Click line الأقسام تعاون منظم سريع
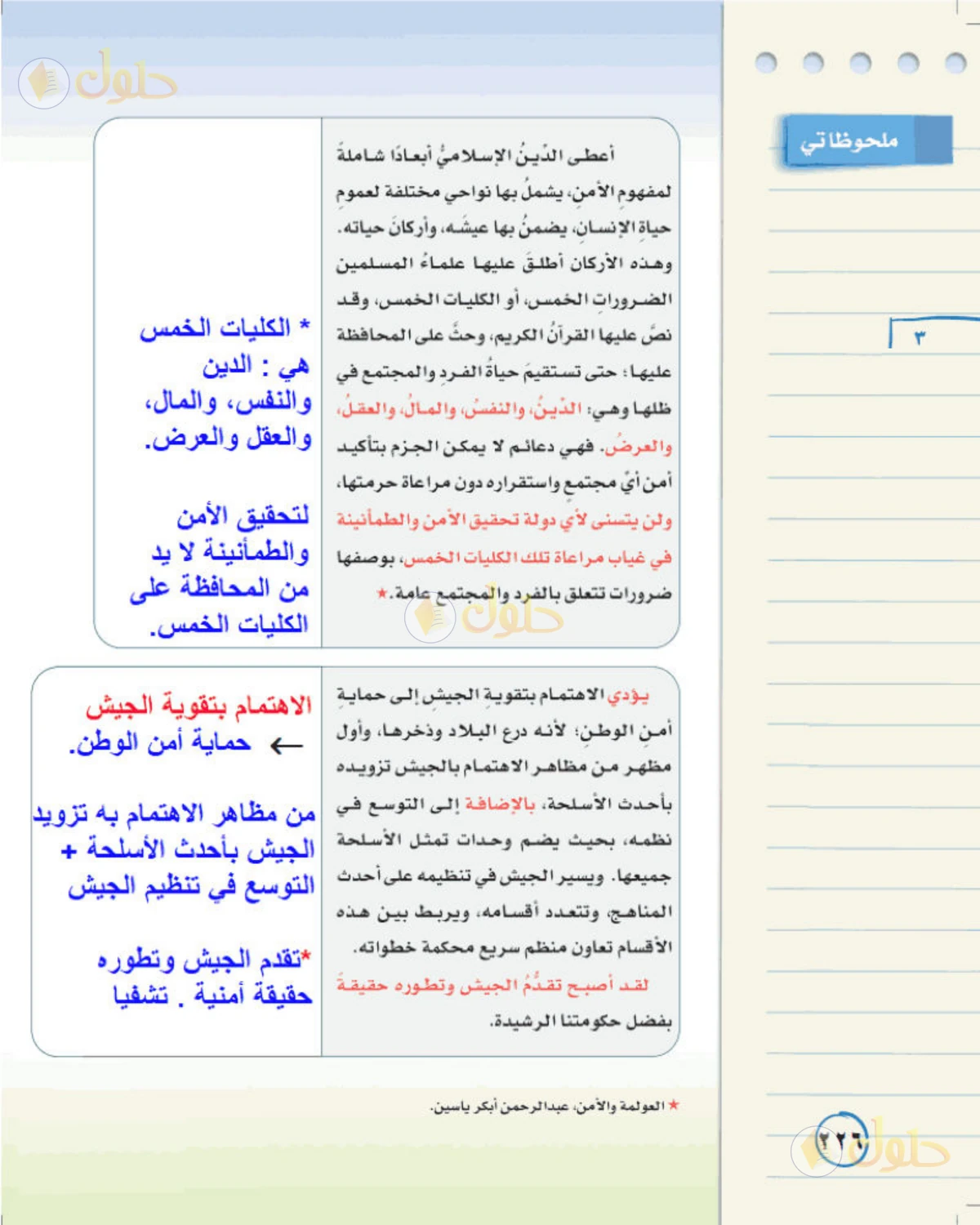Screen dimensions: 980x1225 (512, 947)
